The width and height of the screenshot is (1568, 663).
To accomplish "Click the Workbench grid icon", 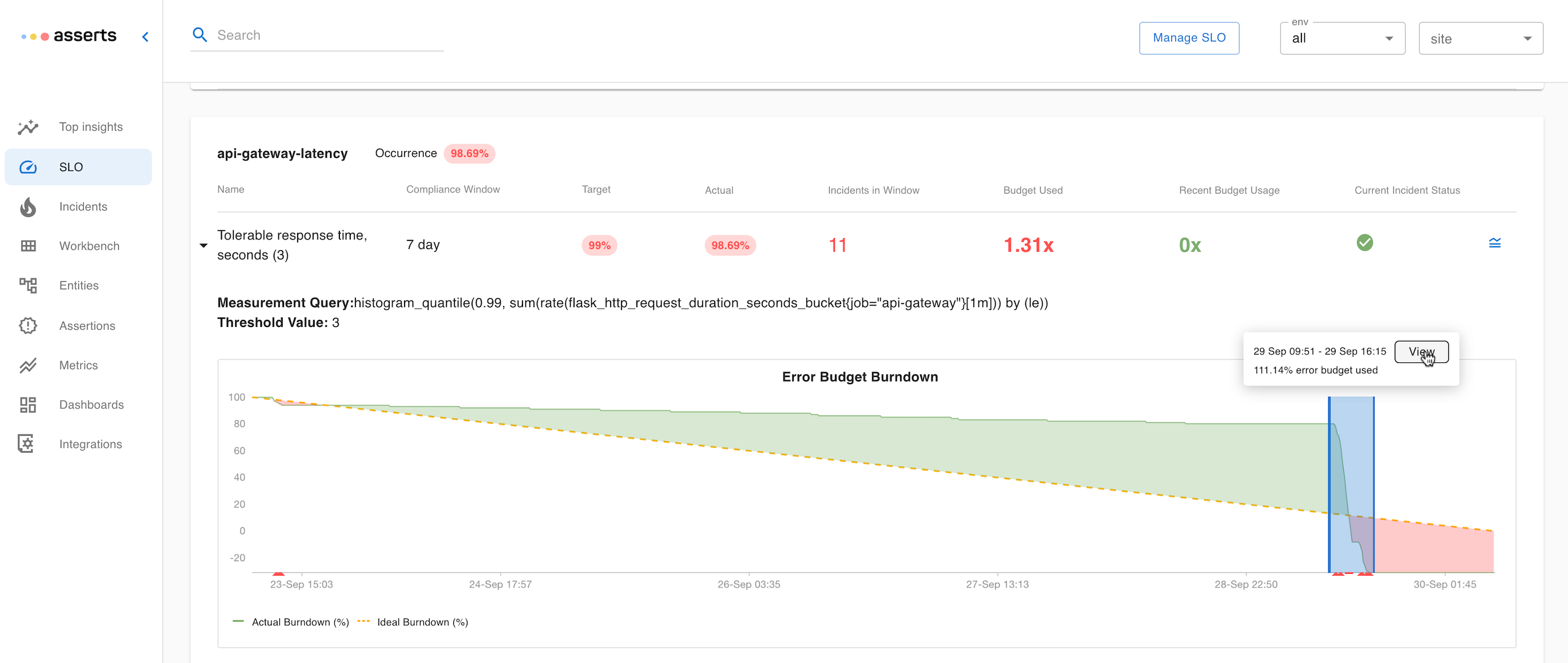I will tap(28, 246).
